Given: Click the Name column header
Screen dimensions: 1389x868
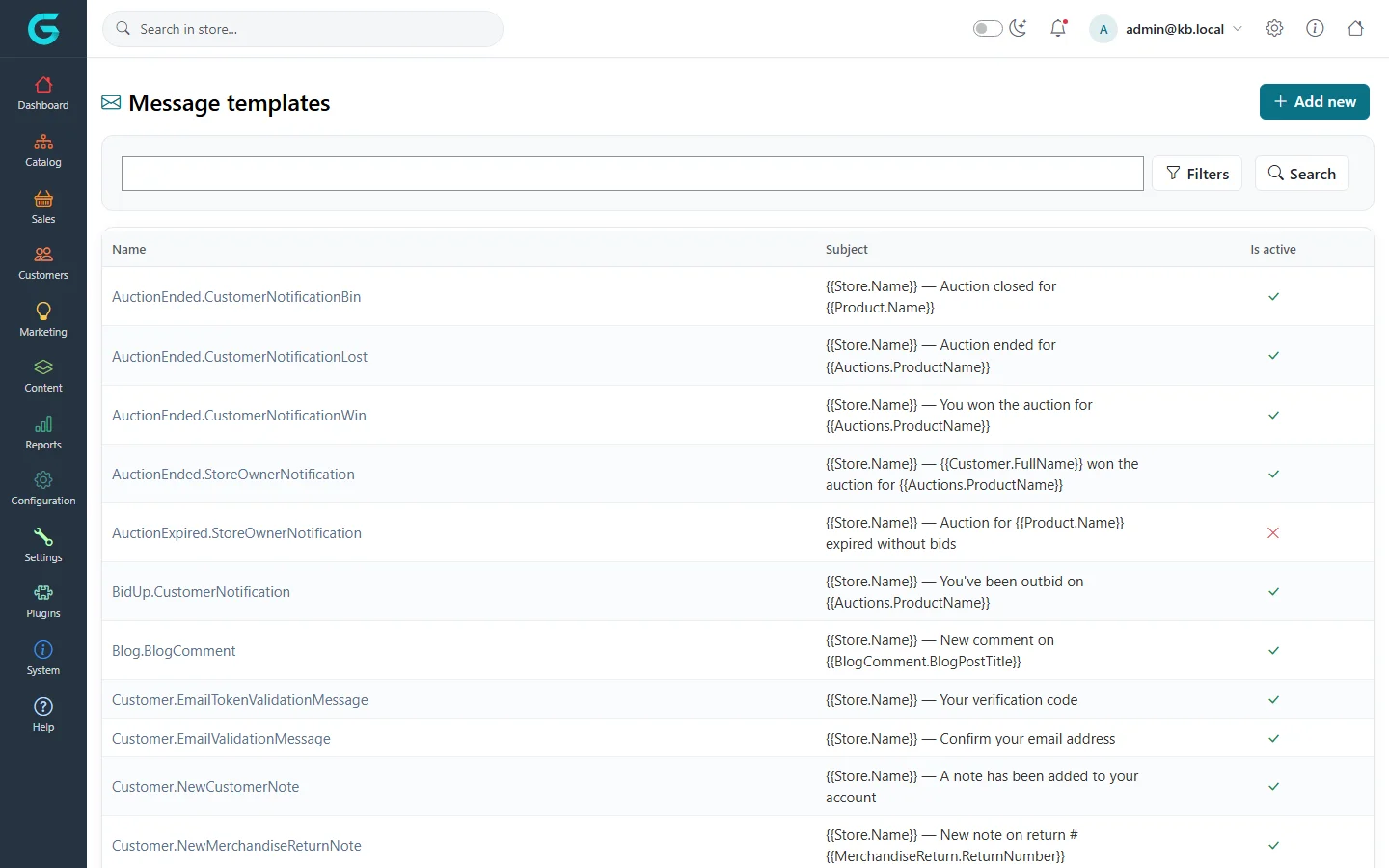Looking at the screenshot, I should click(x=129, y=249).
